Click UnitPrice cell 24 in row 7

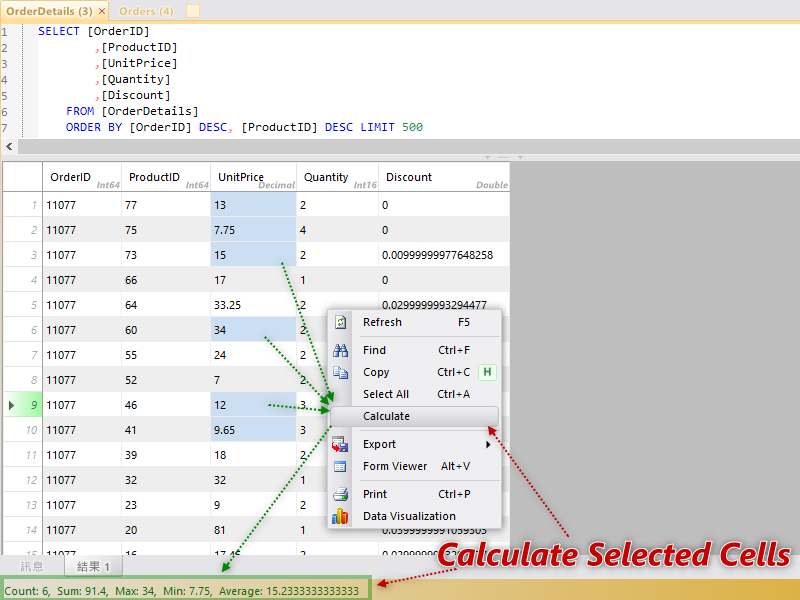253,355
